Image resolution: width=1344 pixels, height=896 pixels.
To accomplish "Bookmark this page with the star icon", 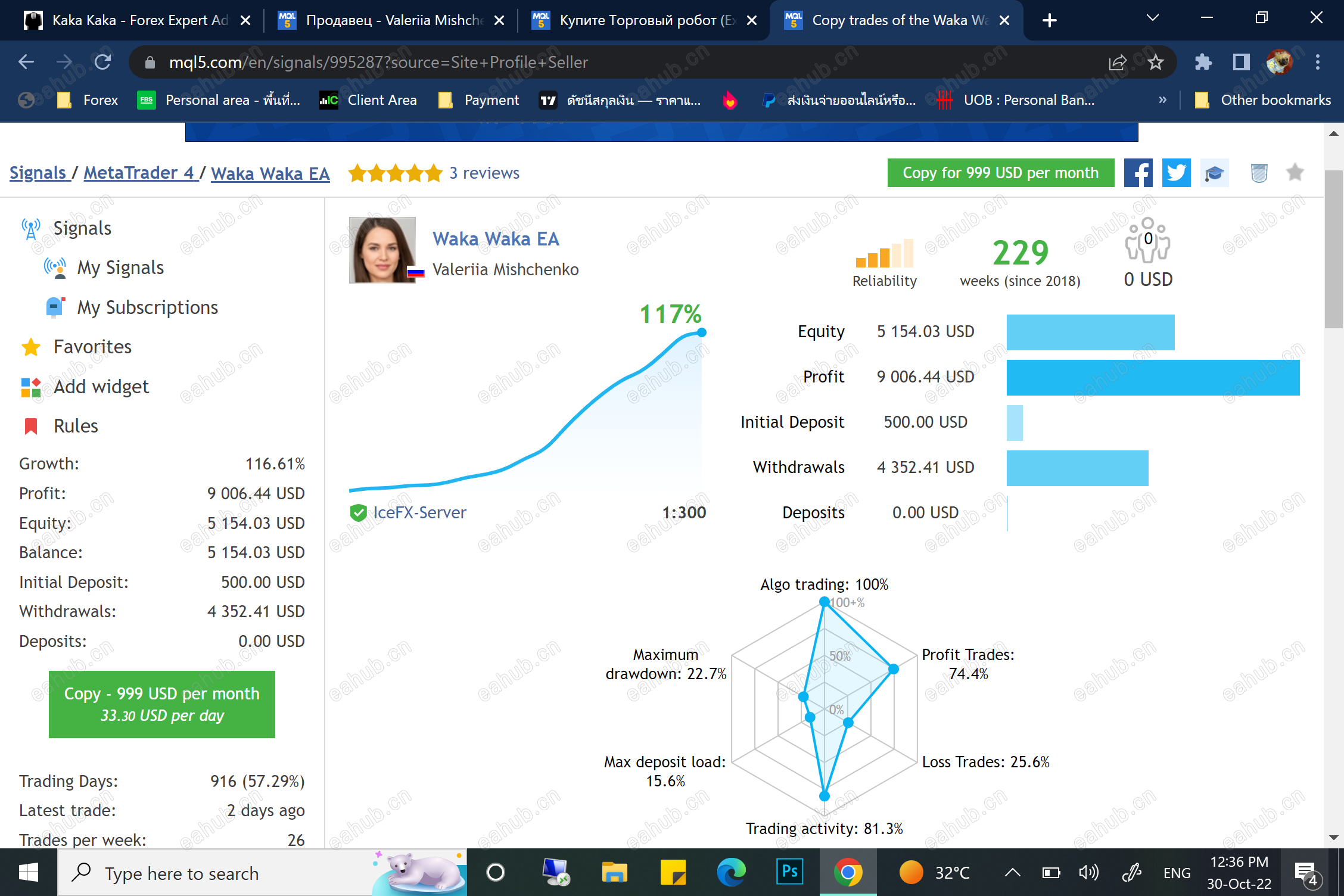I will coord(1156,62).
